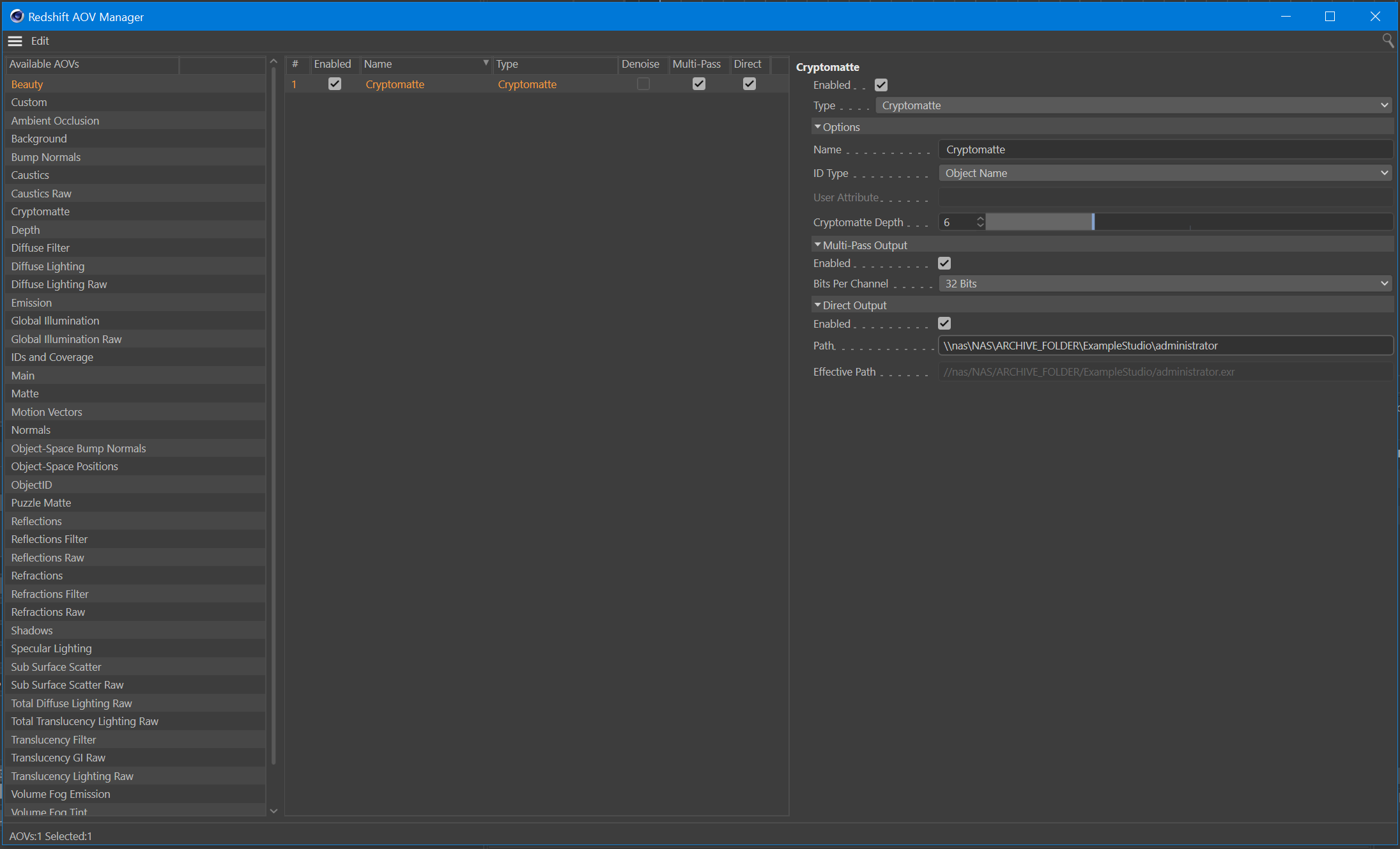Open the hamburger menu icon
The image size is (1400, 849).
pos(15,41)
